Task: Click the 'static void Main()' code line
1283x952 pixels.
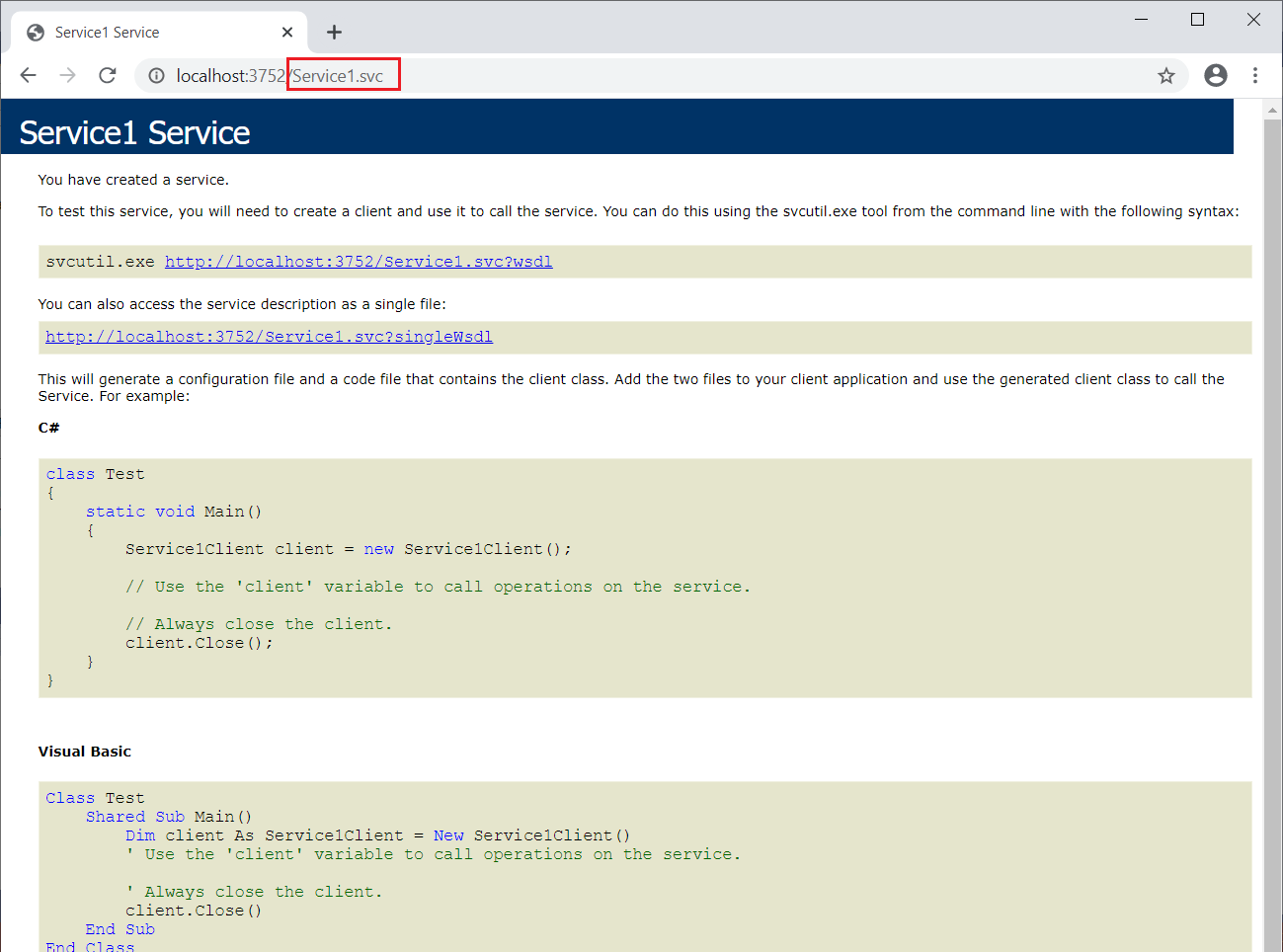Action: (x=174, y=512)
